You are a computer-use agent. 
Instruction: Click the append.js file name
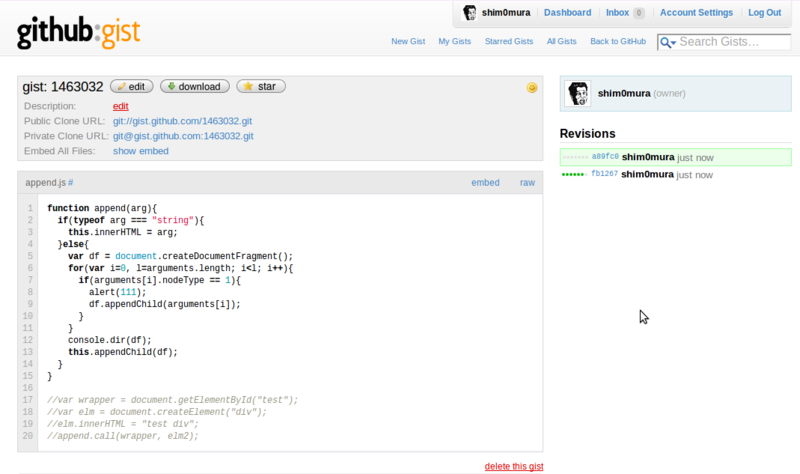(45, 183)
